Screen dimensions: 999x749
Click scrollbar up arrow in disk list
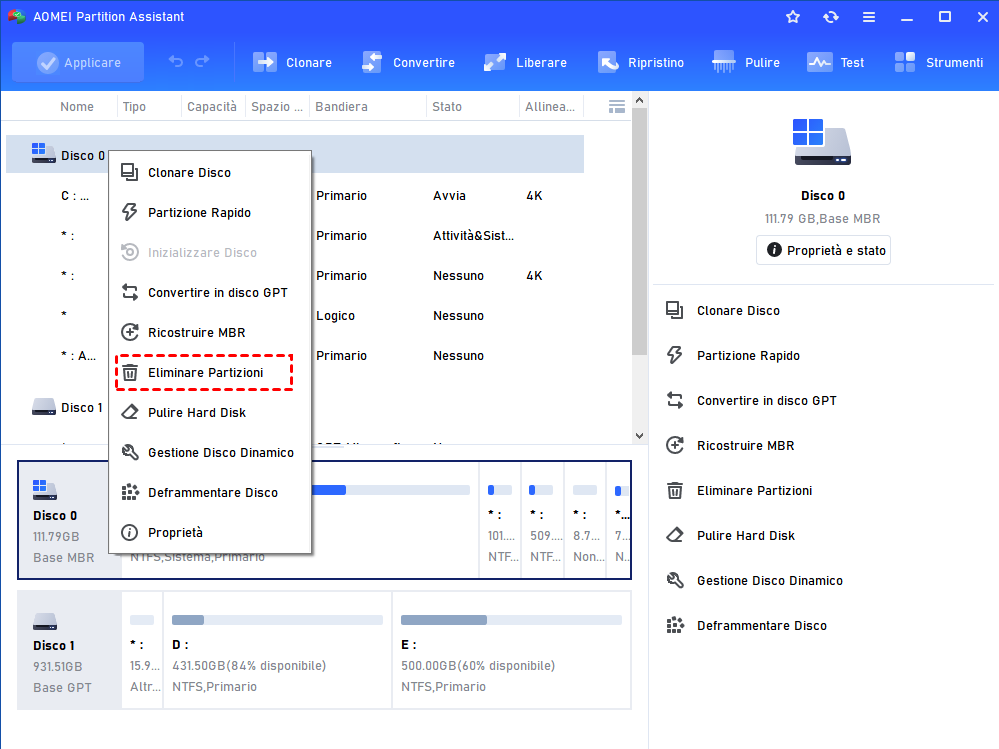(639, 101)
